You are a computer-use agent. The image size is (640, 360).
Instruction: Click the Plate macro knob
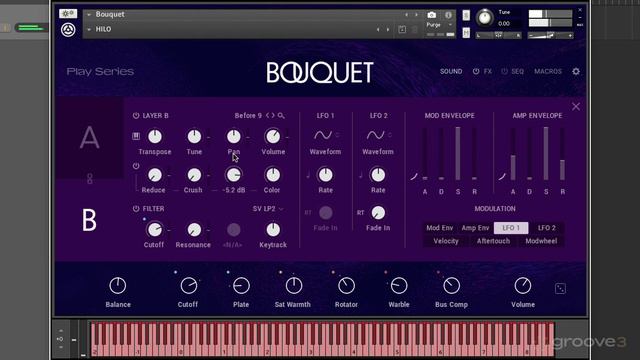[241, 286]
